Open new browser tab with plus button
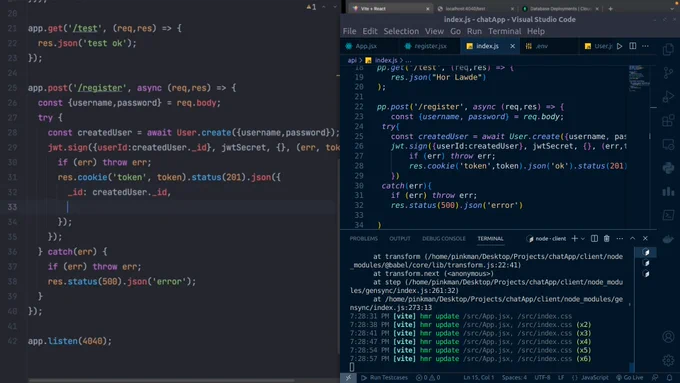Image resolution: width=680 pixels, height=383 pixels. [x=611, y=9]
